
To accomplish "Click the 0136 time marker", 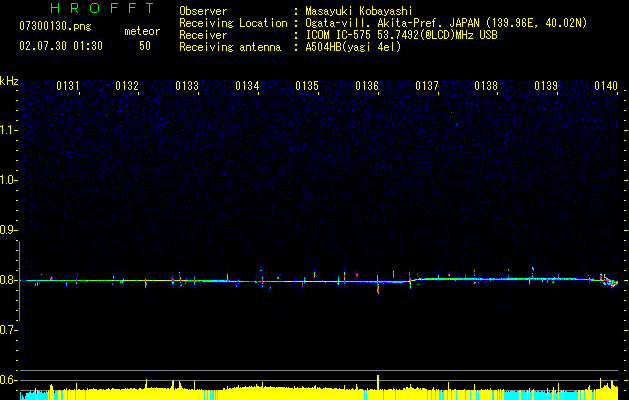I will pyautogui.click(x=367, y=86).
